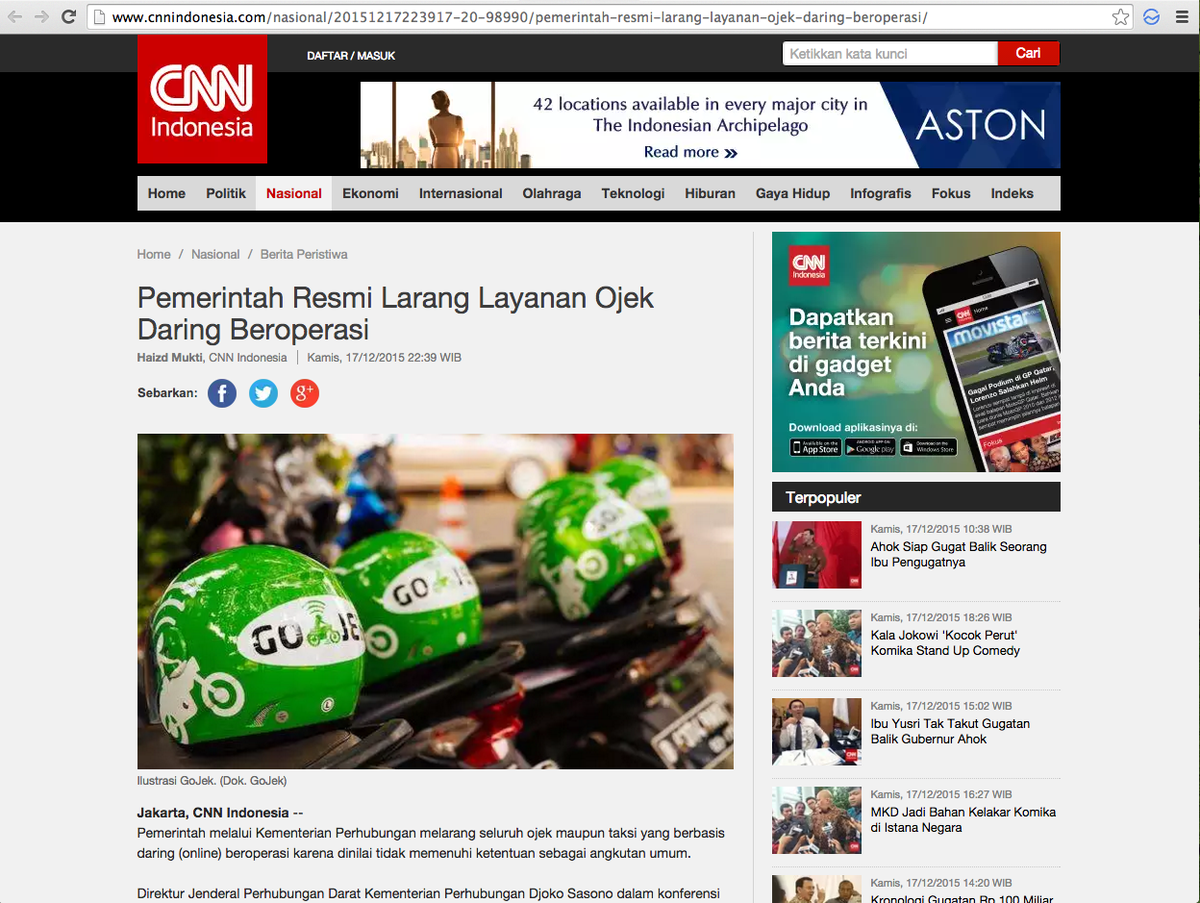Click the Nasional breadcrumb link
Screen dimensions: 1200x903
coord(215,255)
